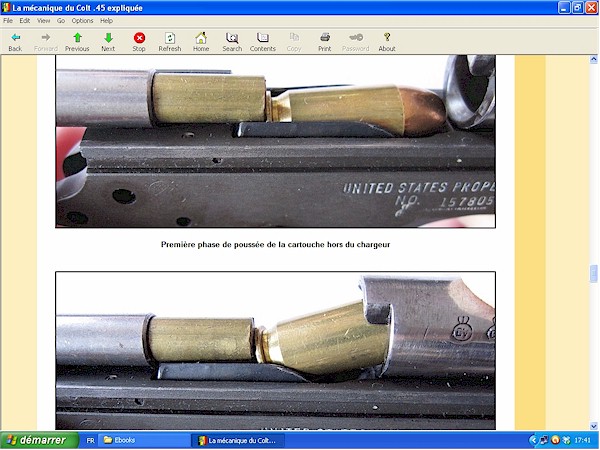Open the File menu

coord(8,21)
